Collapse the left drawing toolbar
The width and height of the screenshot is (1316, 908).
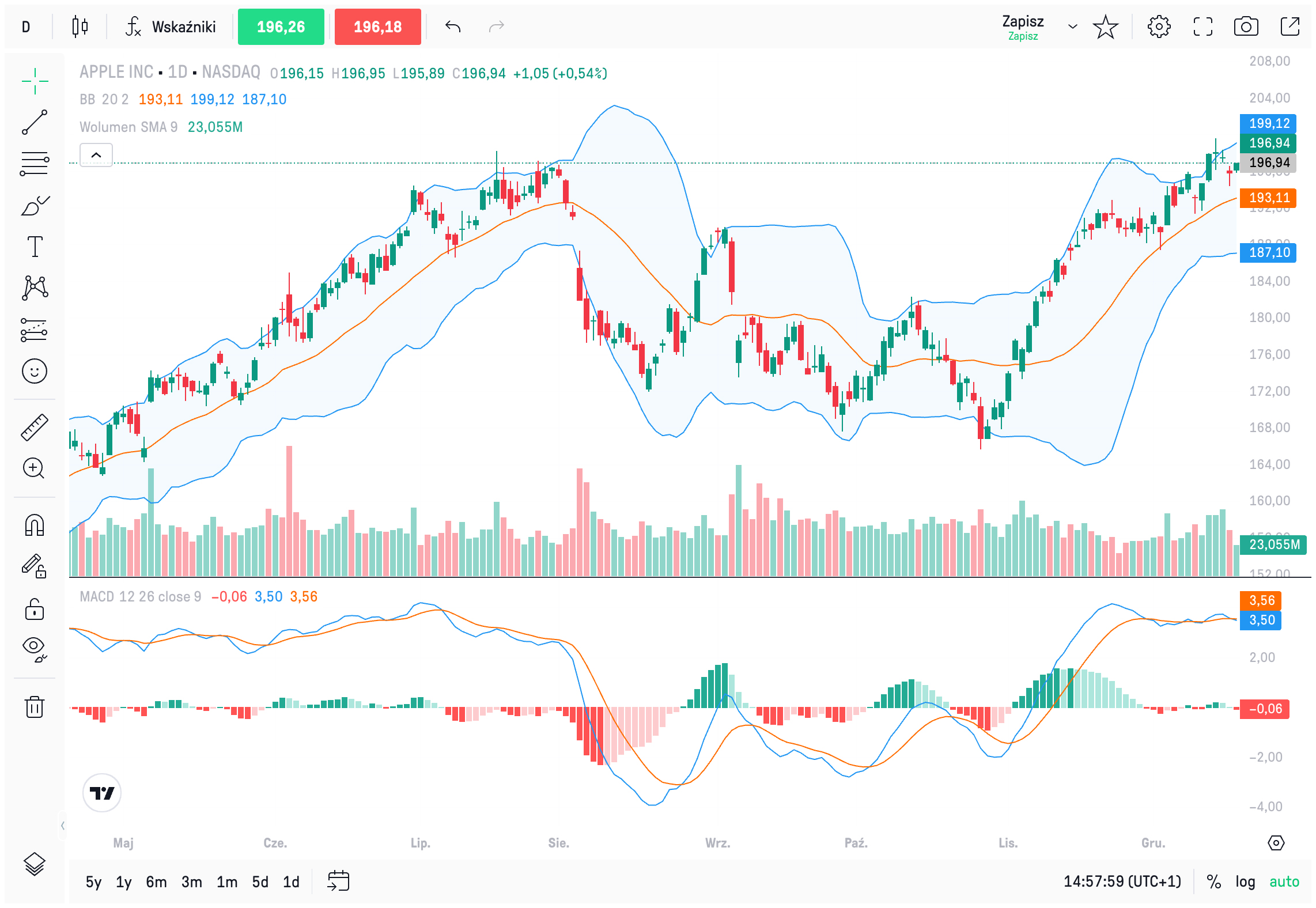coord(62,826)
